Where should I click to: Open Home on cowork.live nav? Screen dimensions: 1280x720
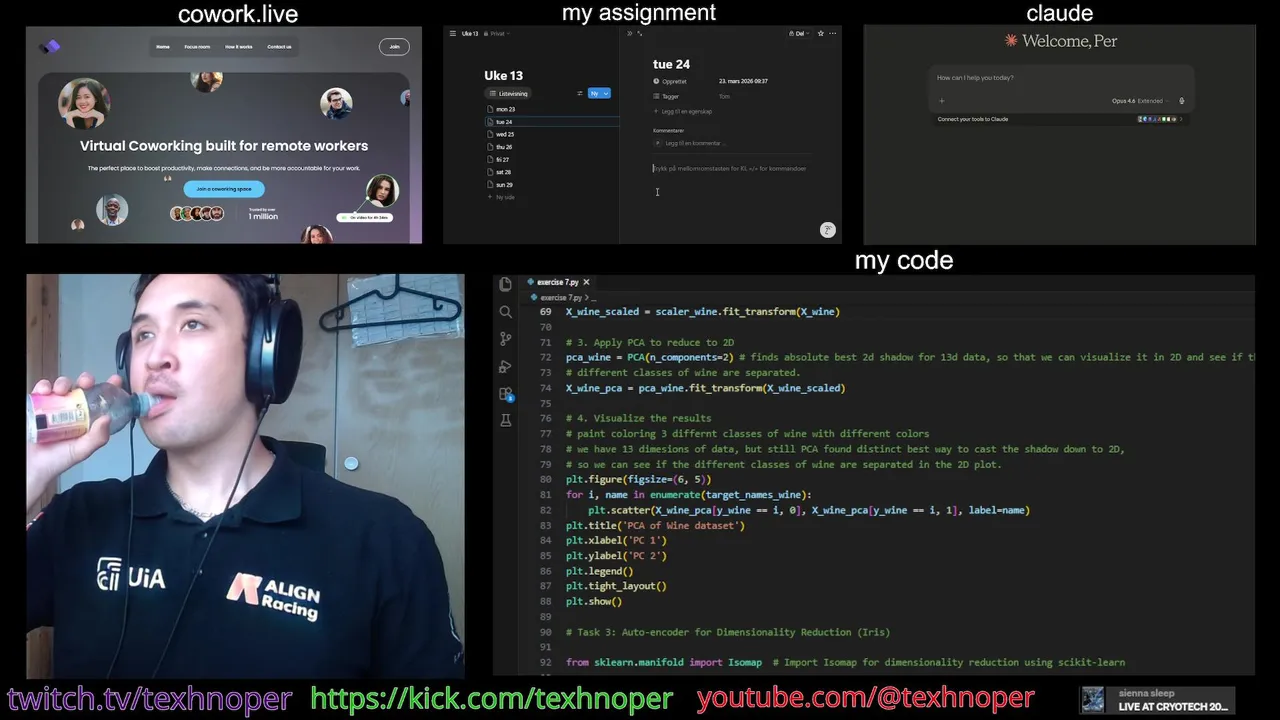click(163, 47)
